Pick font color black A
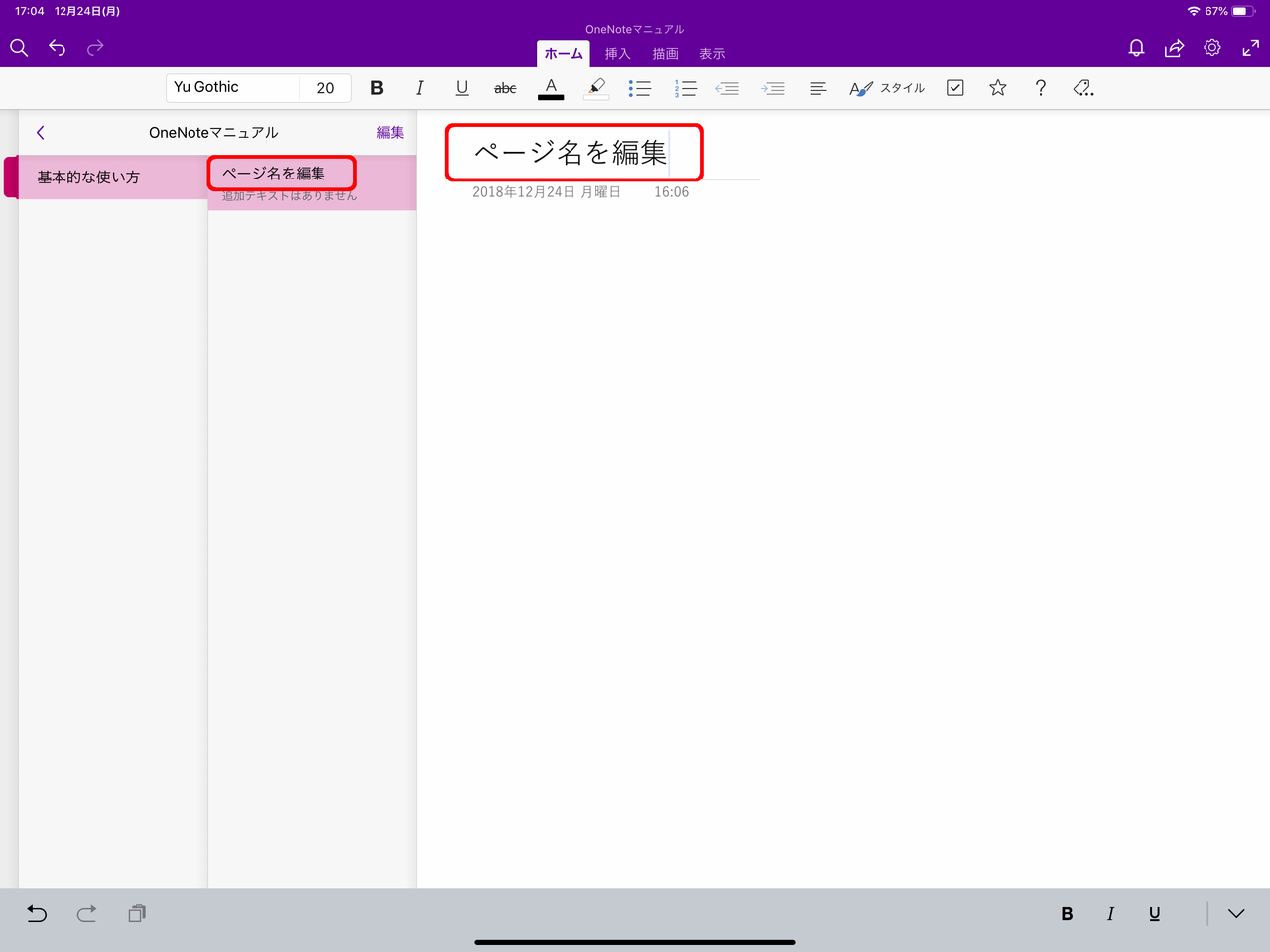Image resolution: width=1270 pixels, height=952 pixels. click(x=551, y=88)
